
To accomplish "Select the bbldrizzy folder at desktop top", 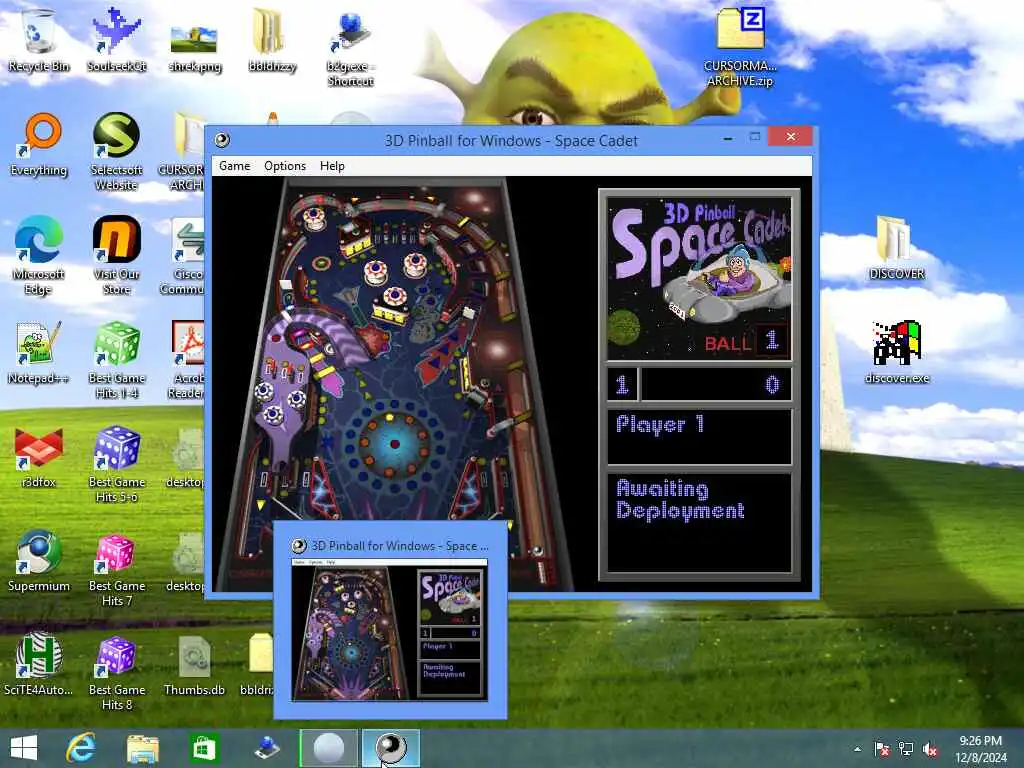I will 272,40.
